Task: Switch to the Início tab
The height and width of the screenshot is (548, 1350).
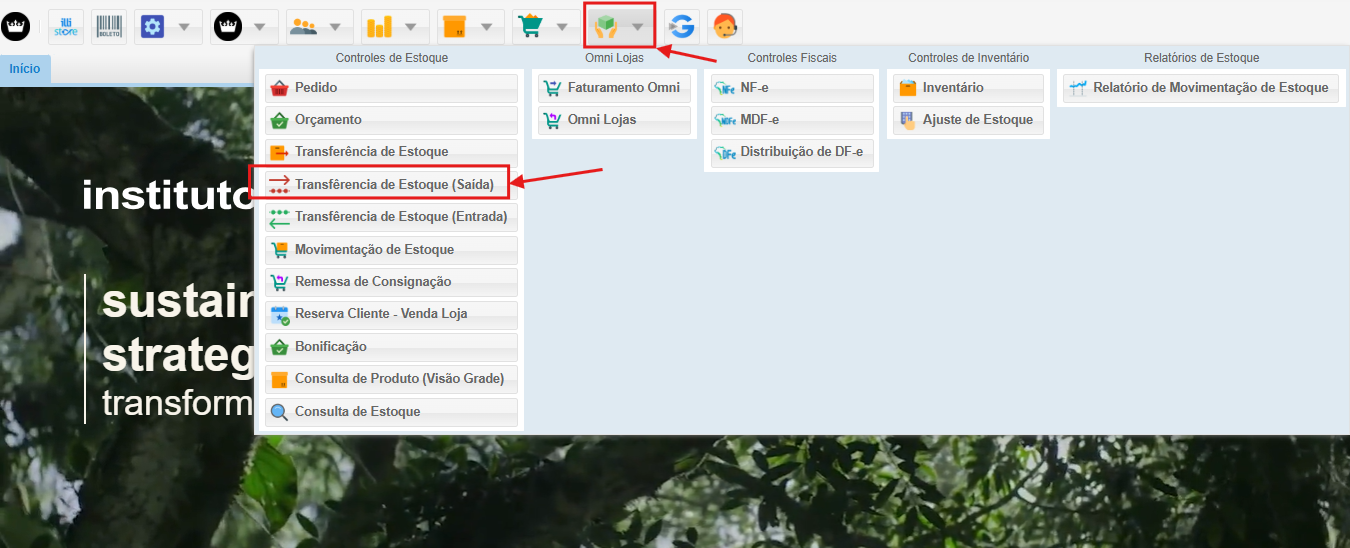Action: point(25,69)
